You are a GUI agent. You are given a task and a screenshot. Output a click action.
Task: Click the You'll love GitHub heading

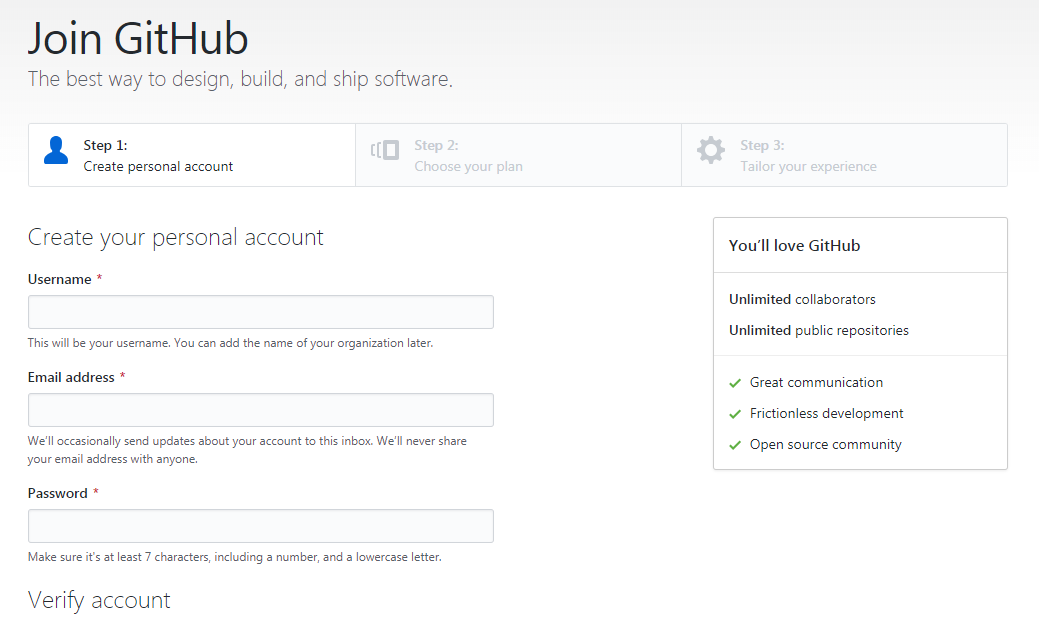(x=794, y=246)
